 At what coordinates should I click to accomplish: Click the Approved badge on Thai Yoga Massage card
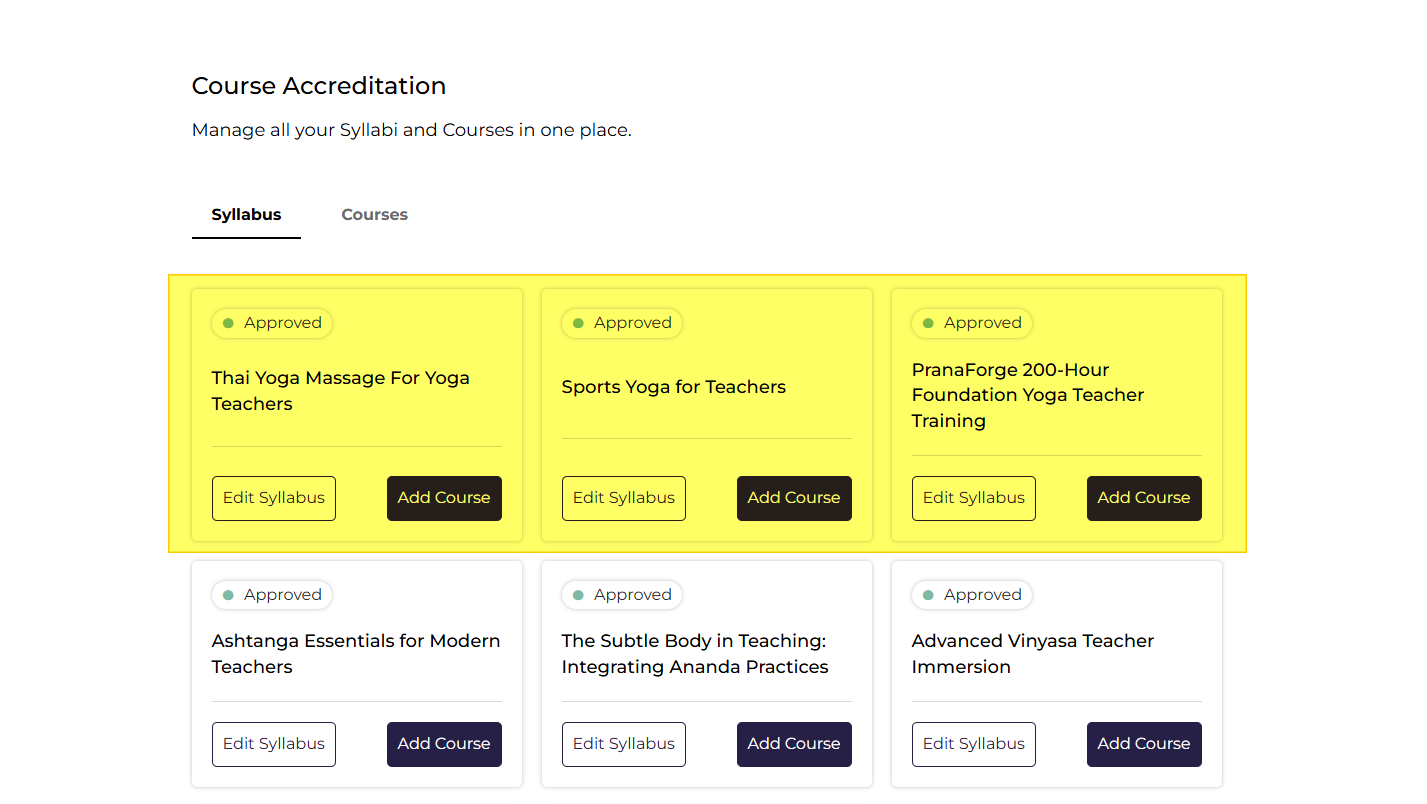click(x=272, y=323)
